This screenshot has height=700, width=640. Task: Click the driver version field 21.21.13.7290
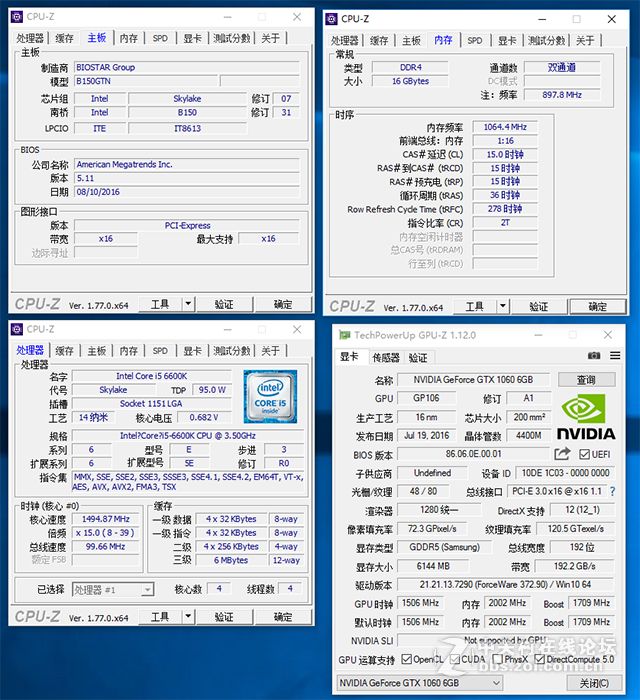[x=505, y=584]
